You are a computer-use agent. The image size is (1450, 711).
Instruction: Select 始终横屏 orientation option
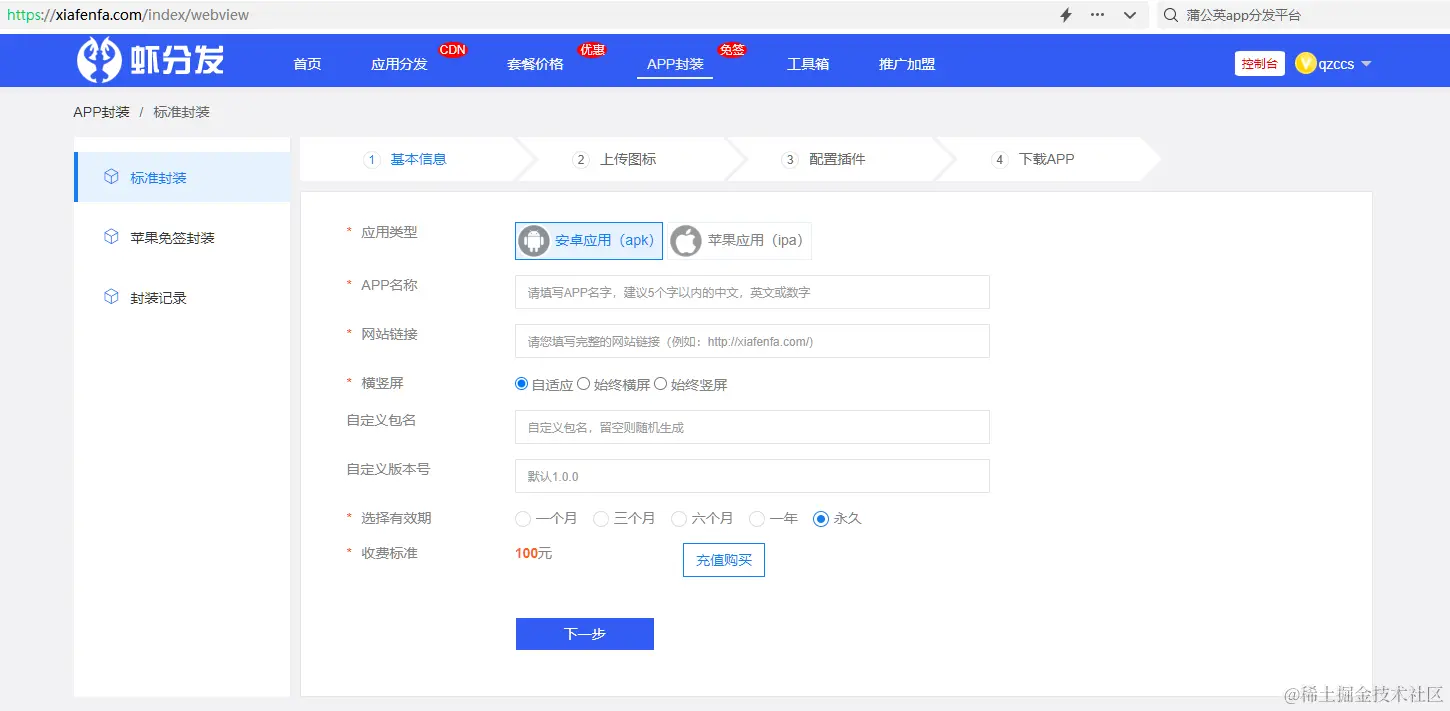click(584, 384)
